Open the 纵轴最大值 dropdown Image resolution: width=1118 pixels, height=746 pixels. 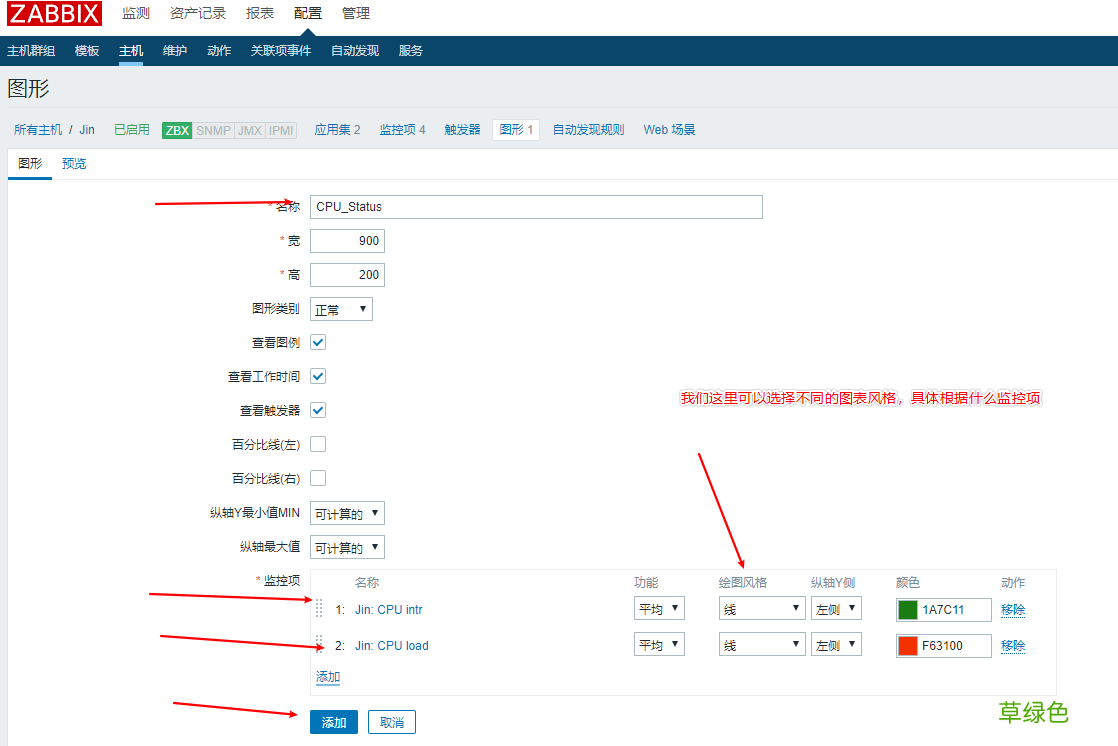[x=347, y=546]
